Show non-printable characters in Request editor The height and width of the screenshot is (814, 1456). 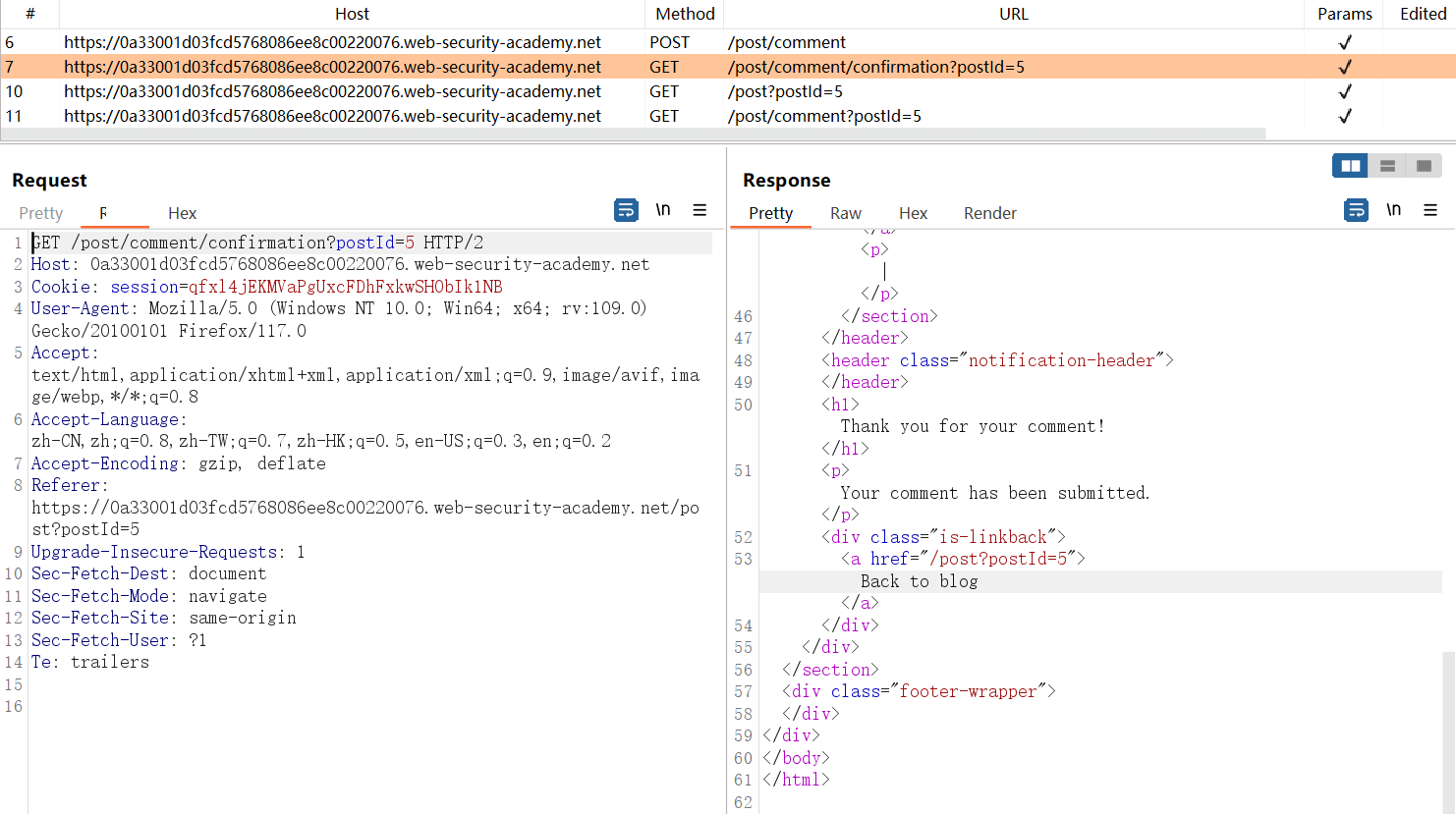663,210
